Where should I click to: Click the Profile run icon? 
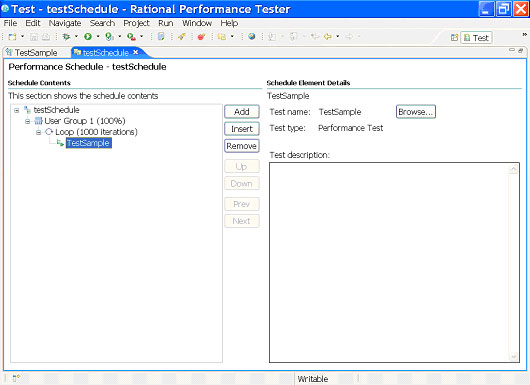(x=109, y=37)
